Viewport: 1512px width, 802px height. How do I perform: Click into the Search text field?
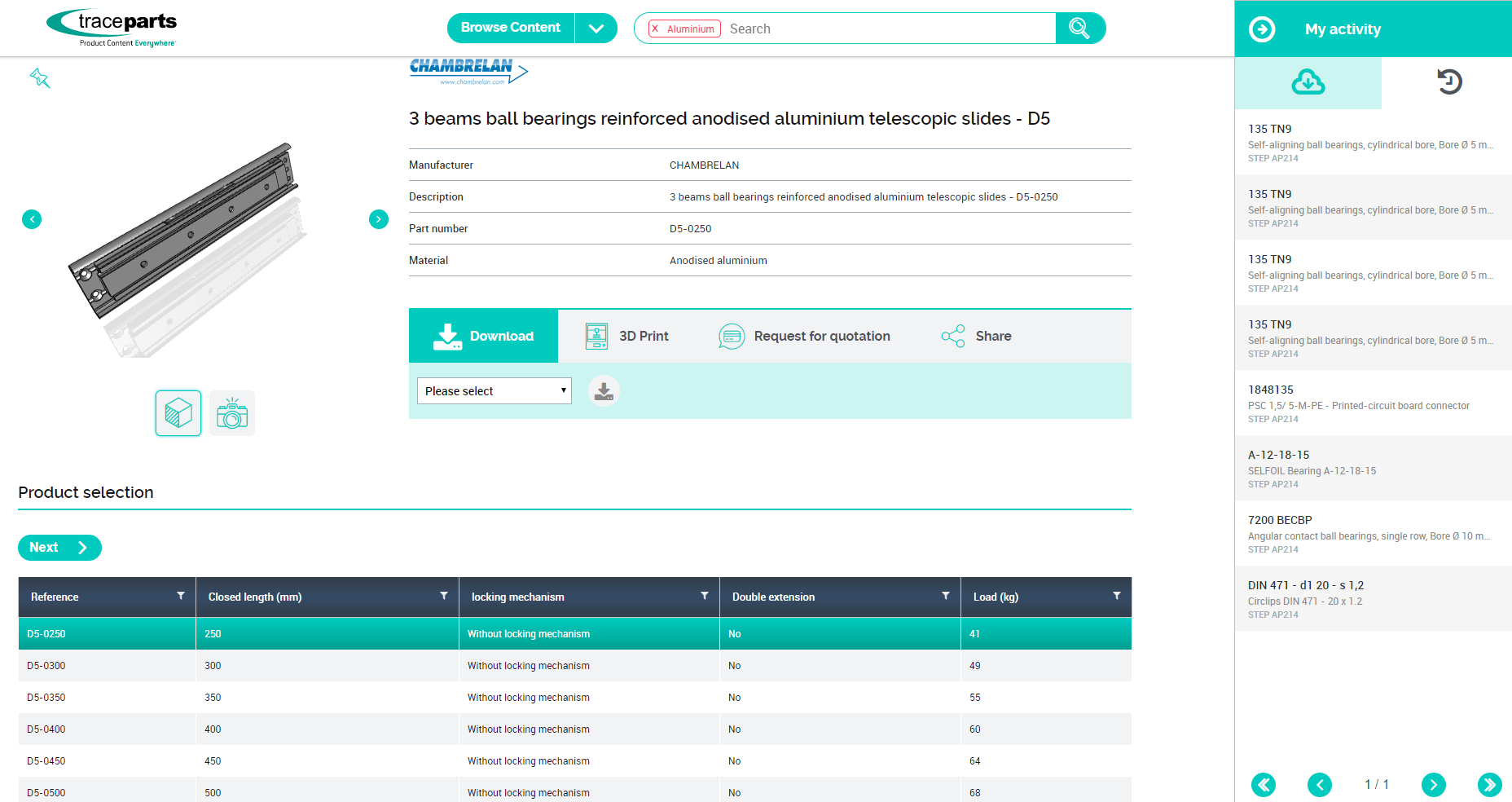(890, 29)
